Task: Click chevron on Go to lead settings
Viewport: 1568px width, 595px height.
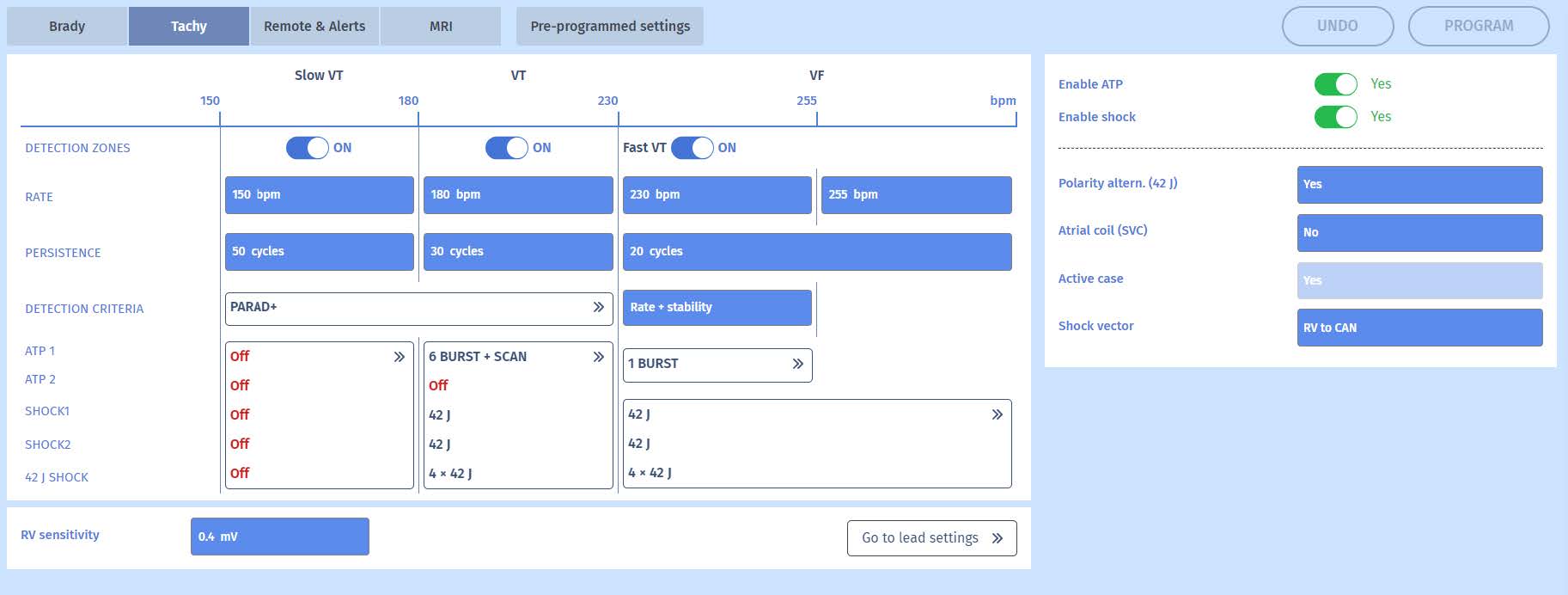Action: [x=997, y=538]
